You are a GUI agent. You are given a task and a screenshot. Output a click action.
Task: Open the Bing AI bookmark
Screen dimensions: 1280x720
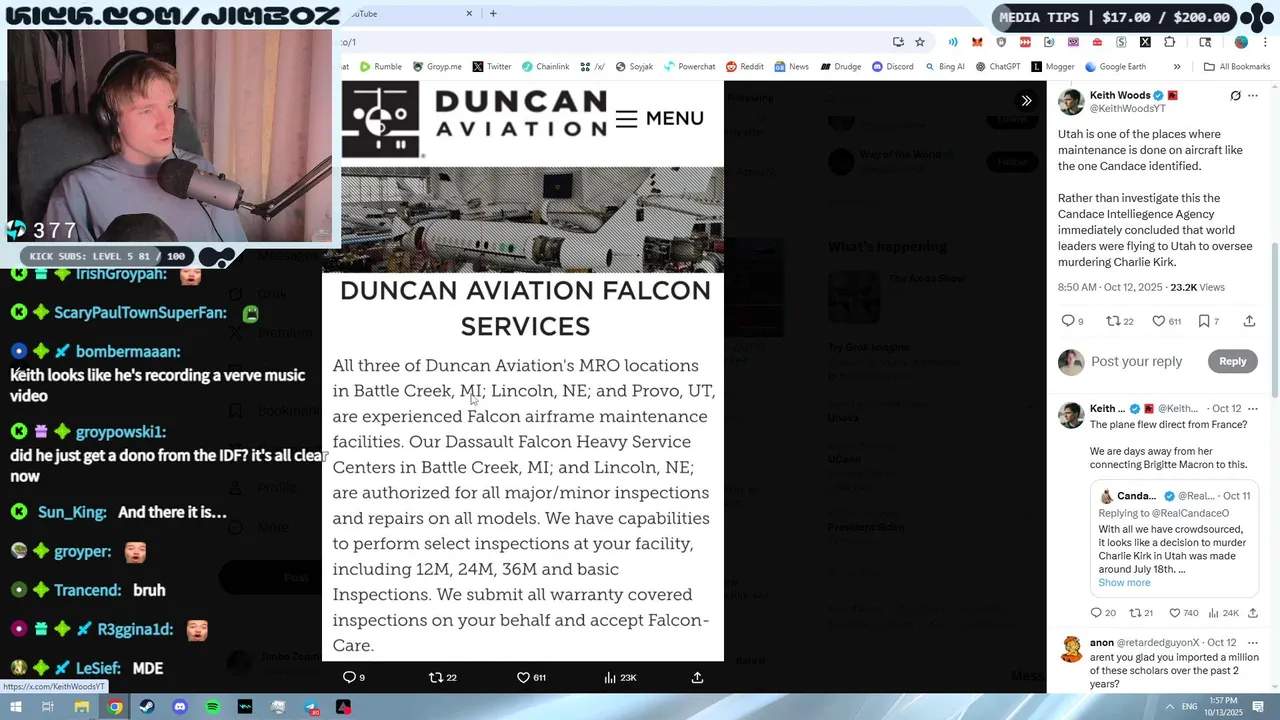pos(944,67)
